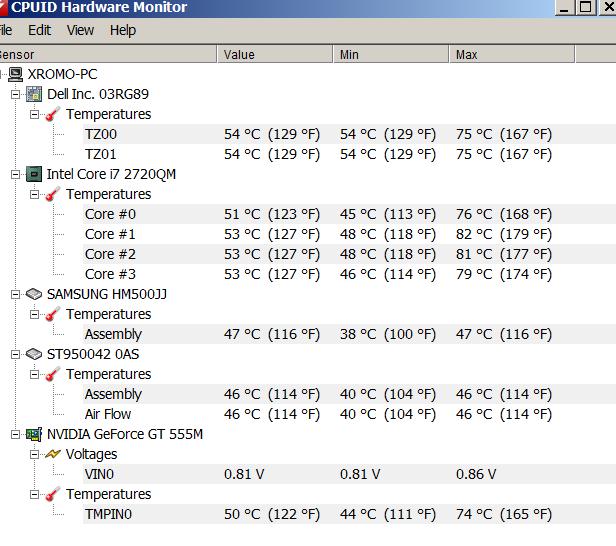Collapse the ST950042 0AS node
The width and height of the screenshot is (616, 546).
click(15, 354)
